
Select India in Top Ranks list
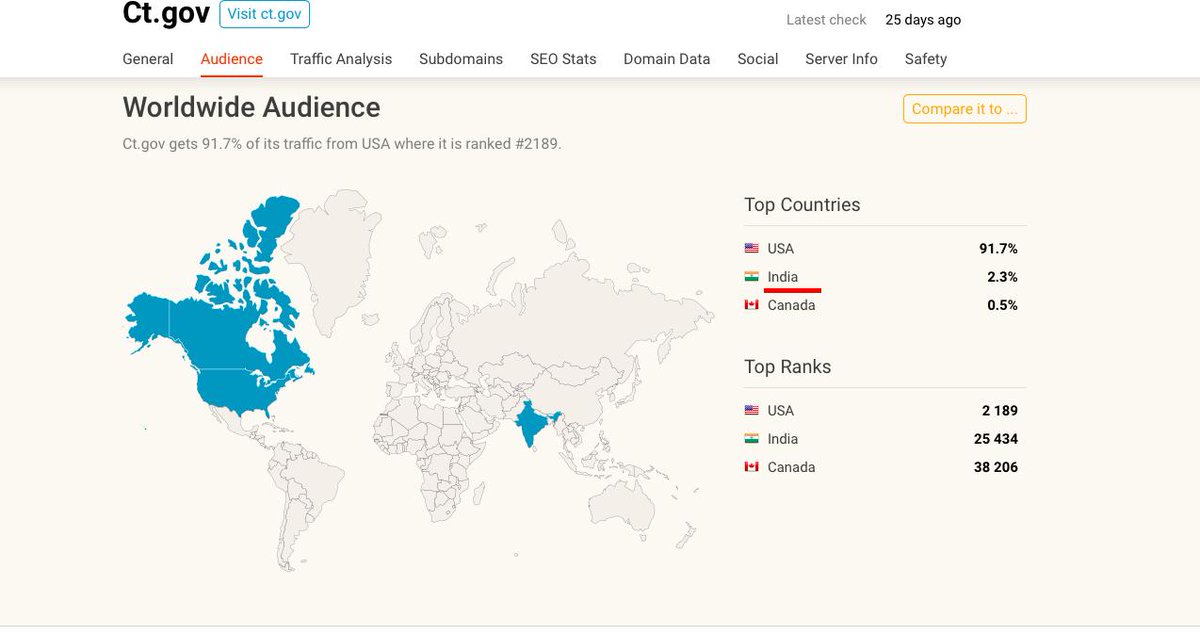[783, 439]
